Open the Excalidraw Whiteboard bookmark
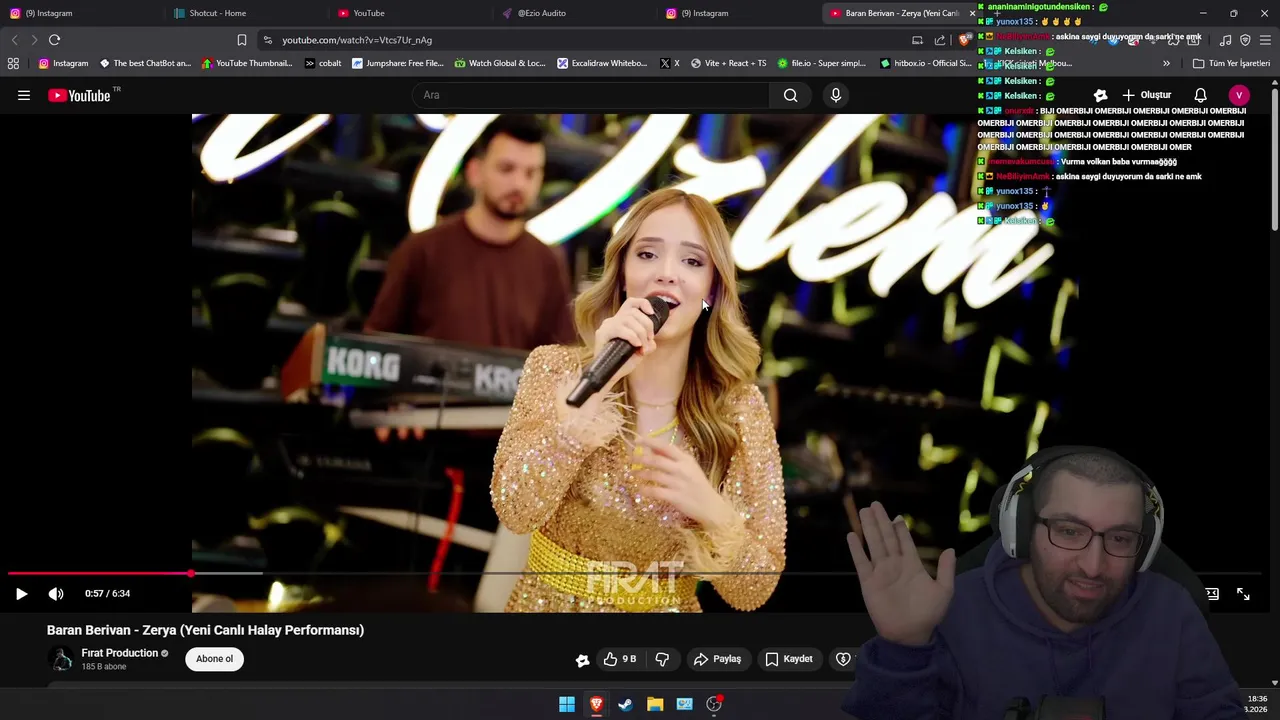Screen dimensions: 1280x720 pos(603,63)
